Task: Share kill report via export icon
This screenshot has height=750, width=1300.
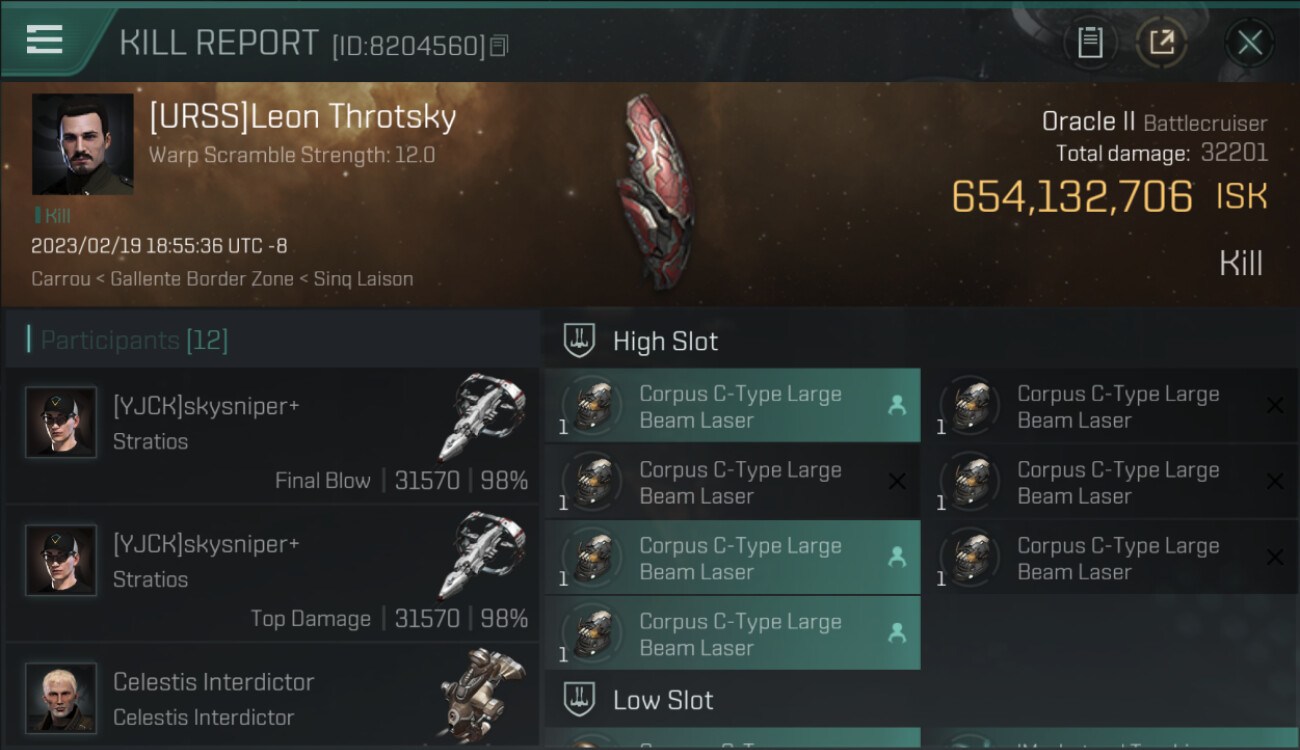Action: 1162,42
